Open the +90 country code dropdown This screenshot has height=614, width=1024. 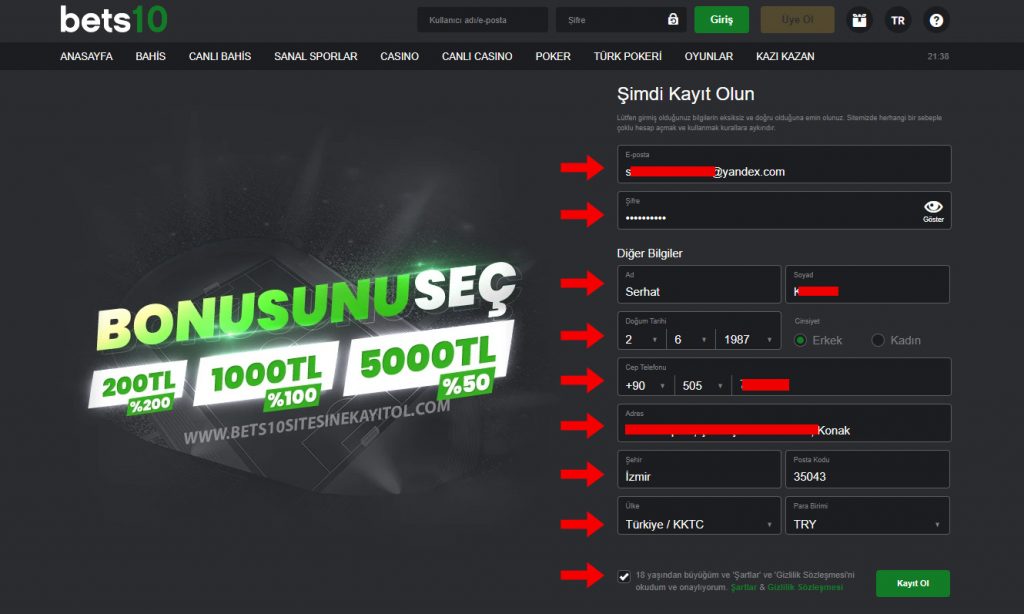pyautogui.click(x=645, y=385)
